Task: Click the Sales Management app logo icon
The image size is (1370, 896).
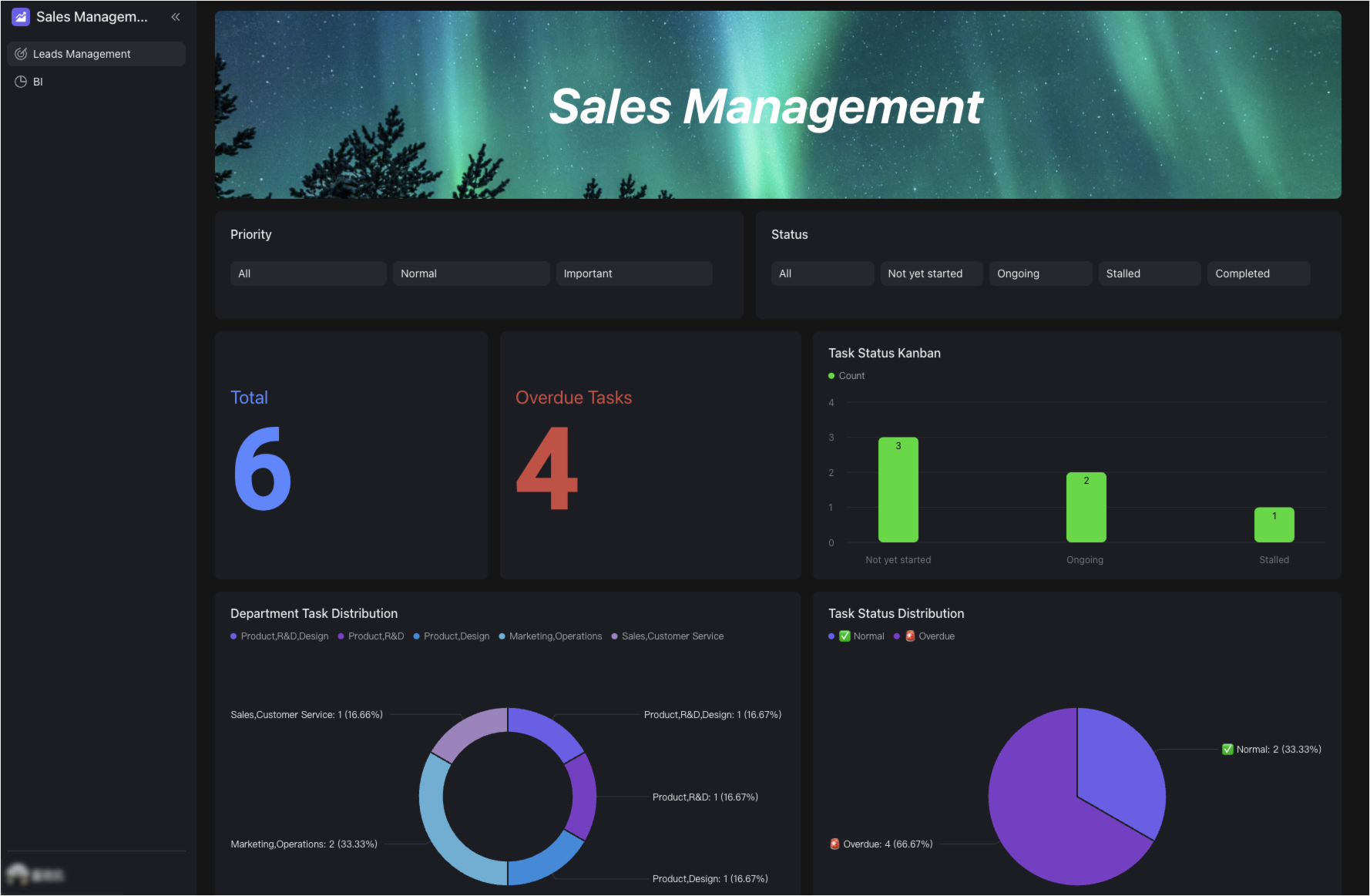Action: (x=21, y=17)
